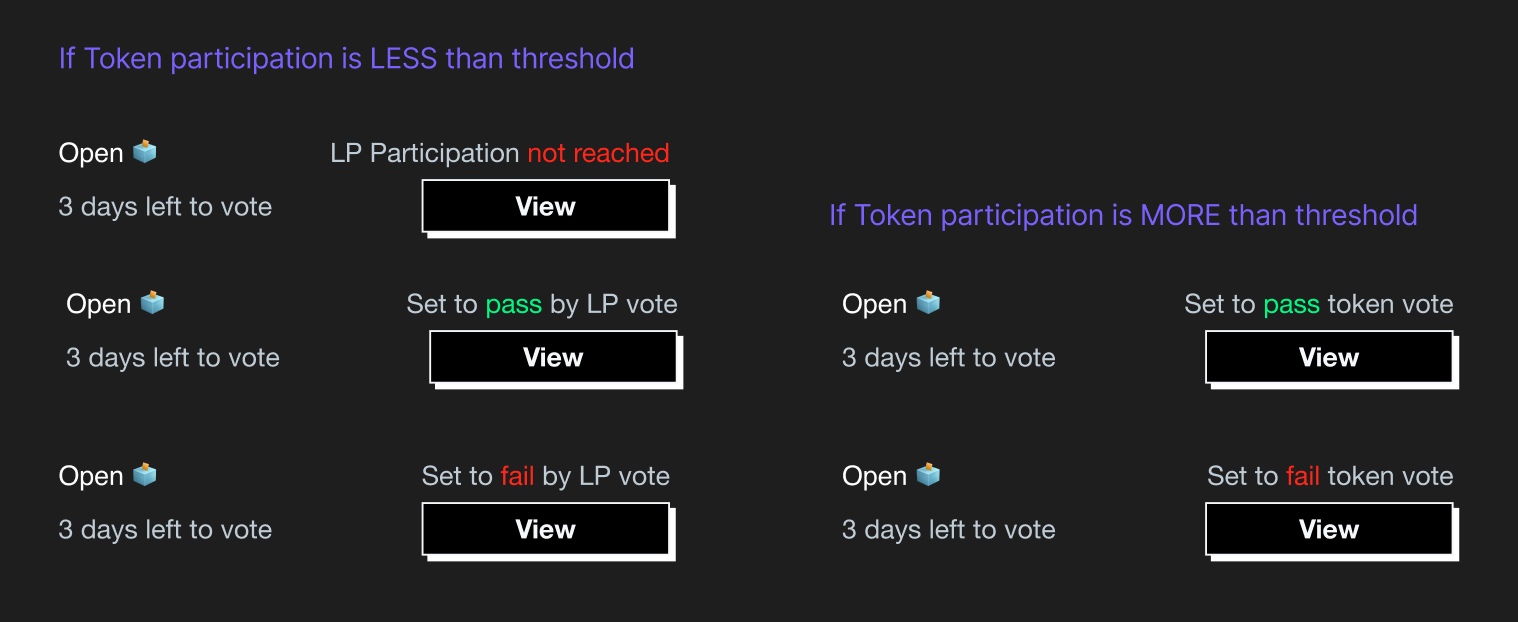The width and height of the screenshot is (1518, 622).
Task: Select the ballot box icon beside 'Set to pass by LP vote' row
Action: pyautogui.click(x=152, y=302)
